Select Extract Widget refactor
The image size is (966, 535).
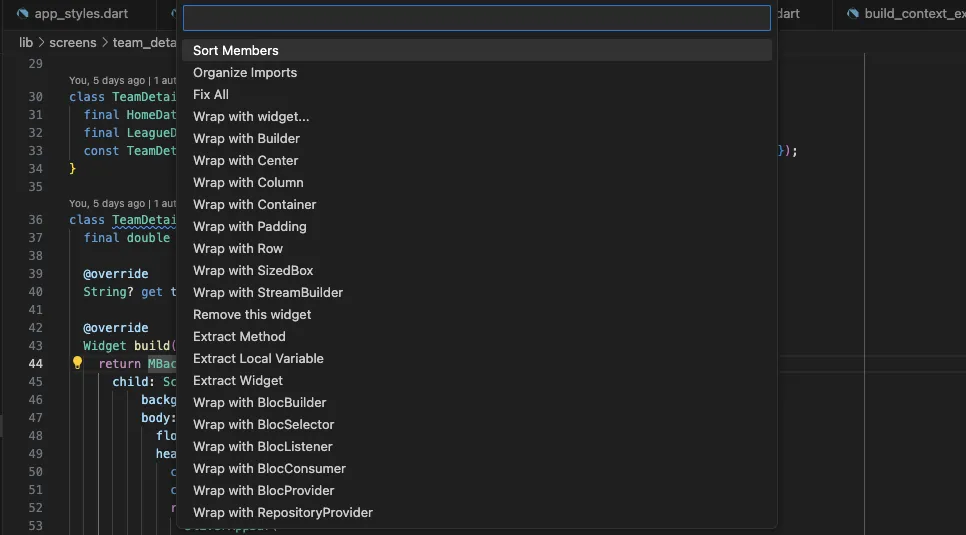238,380
